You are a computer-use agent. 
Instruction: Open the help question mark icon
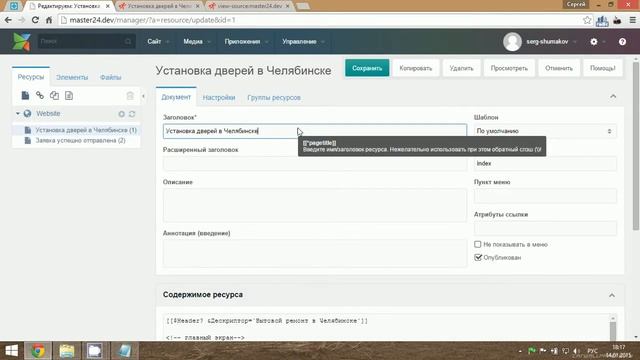click(x=622, y=42)
